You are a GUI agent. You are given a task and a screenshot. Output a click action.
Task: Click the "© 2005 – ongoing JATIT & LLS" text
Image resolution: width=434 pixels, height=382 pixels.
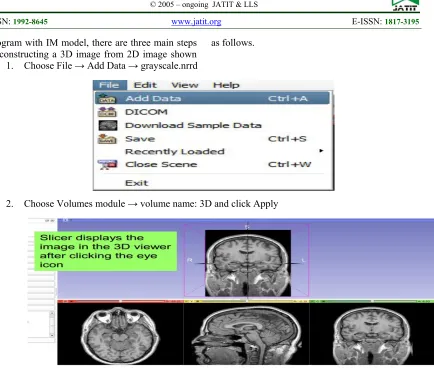click(204, 4)
